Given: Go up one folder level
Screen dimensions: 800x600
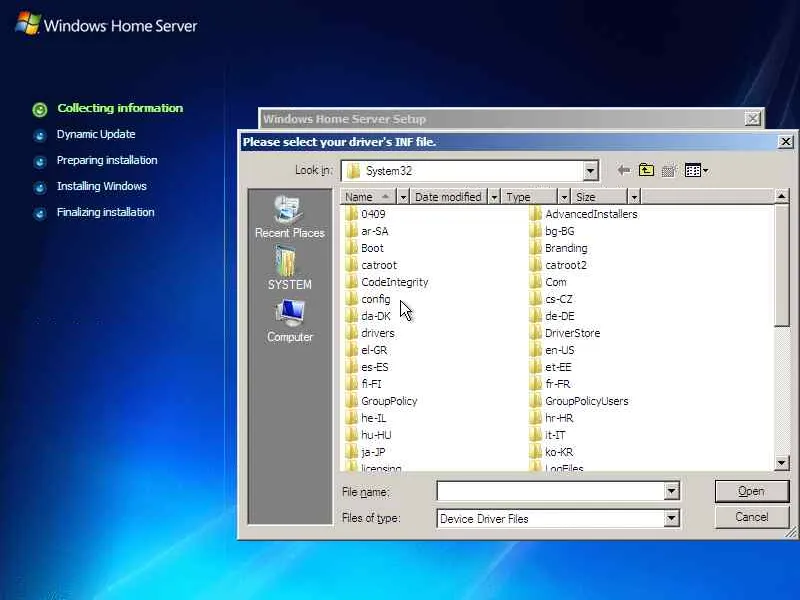Looking at the screenshot, I should tap(646, 170).
